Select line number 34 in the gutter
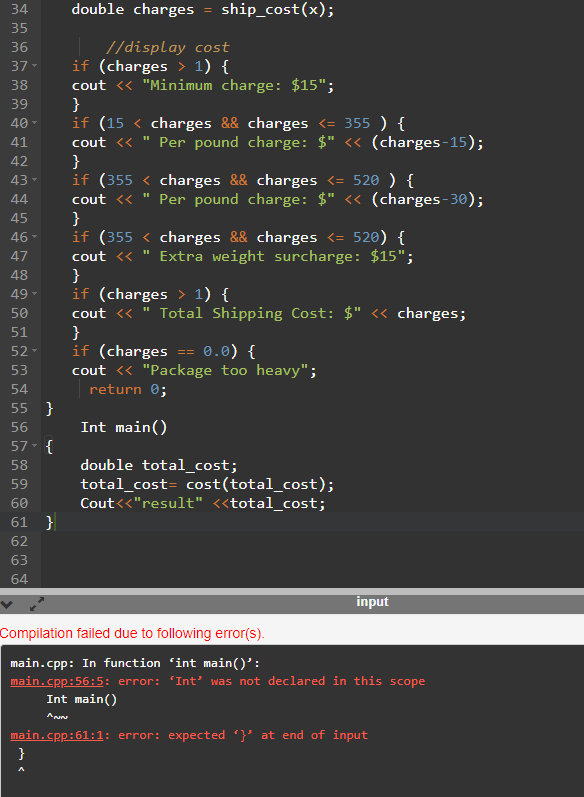Image resolution: width=584 pixels, height=797 pixels. click(x=19, y=10)
